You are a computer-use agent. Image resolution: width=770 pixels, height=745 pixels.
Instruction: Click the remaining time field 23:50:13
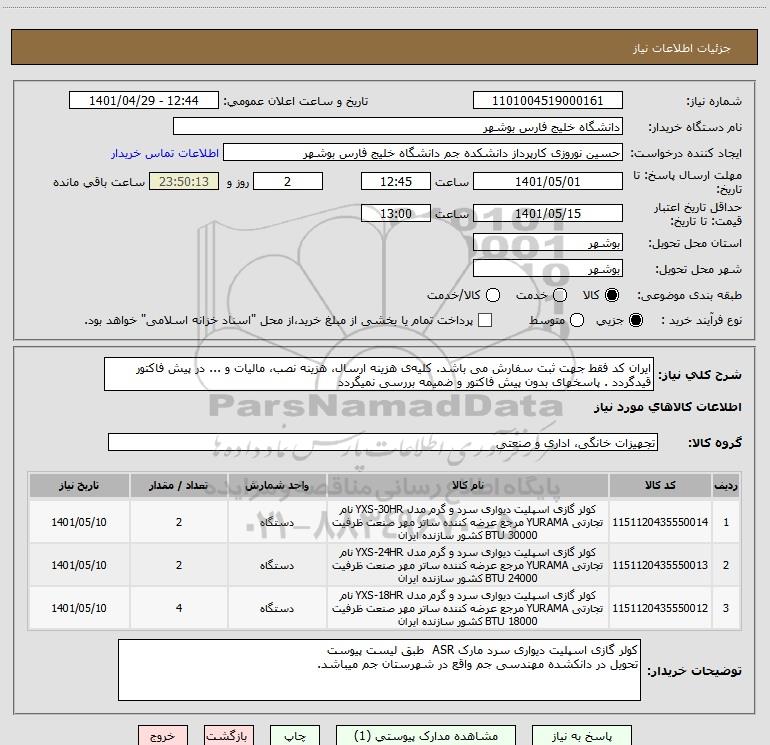point(184,181)
